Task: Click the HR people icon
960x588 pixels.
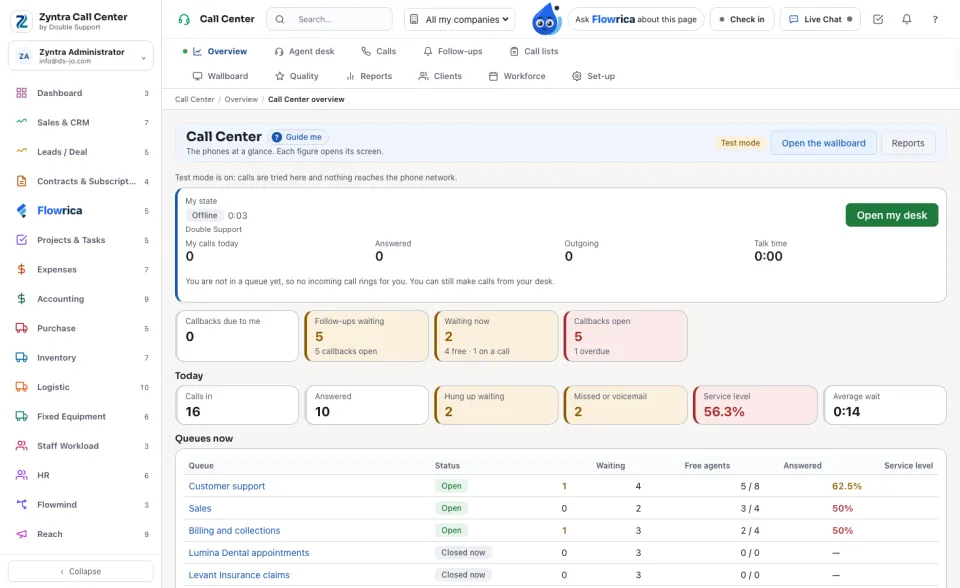Action: (x=21, y=475)
